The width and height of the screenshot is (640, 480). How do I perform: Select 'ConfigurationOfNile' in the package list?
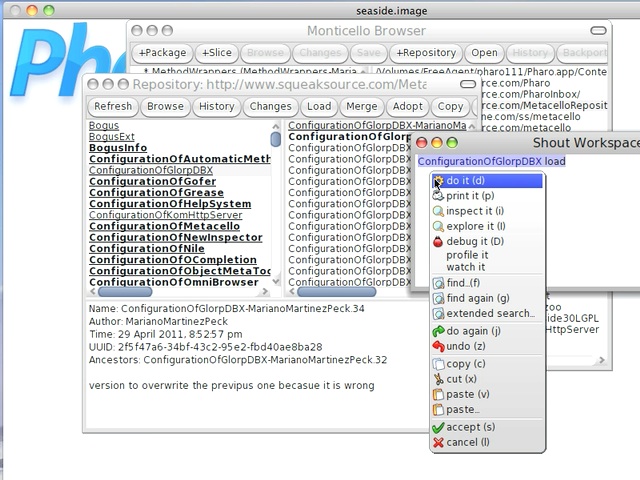[x=147, y=249]
